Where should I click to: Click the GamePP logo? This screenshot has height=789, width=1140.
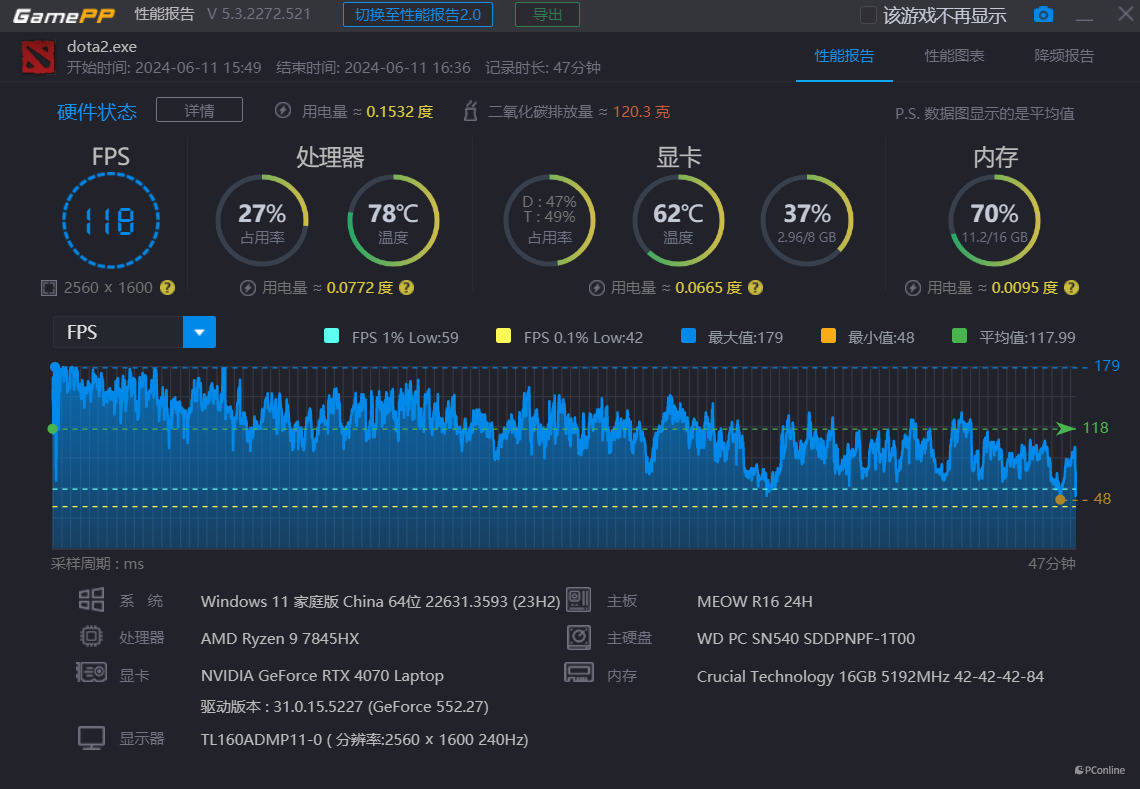[x=64, y=15]
